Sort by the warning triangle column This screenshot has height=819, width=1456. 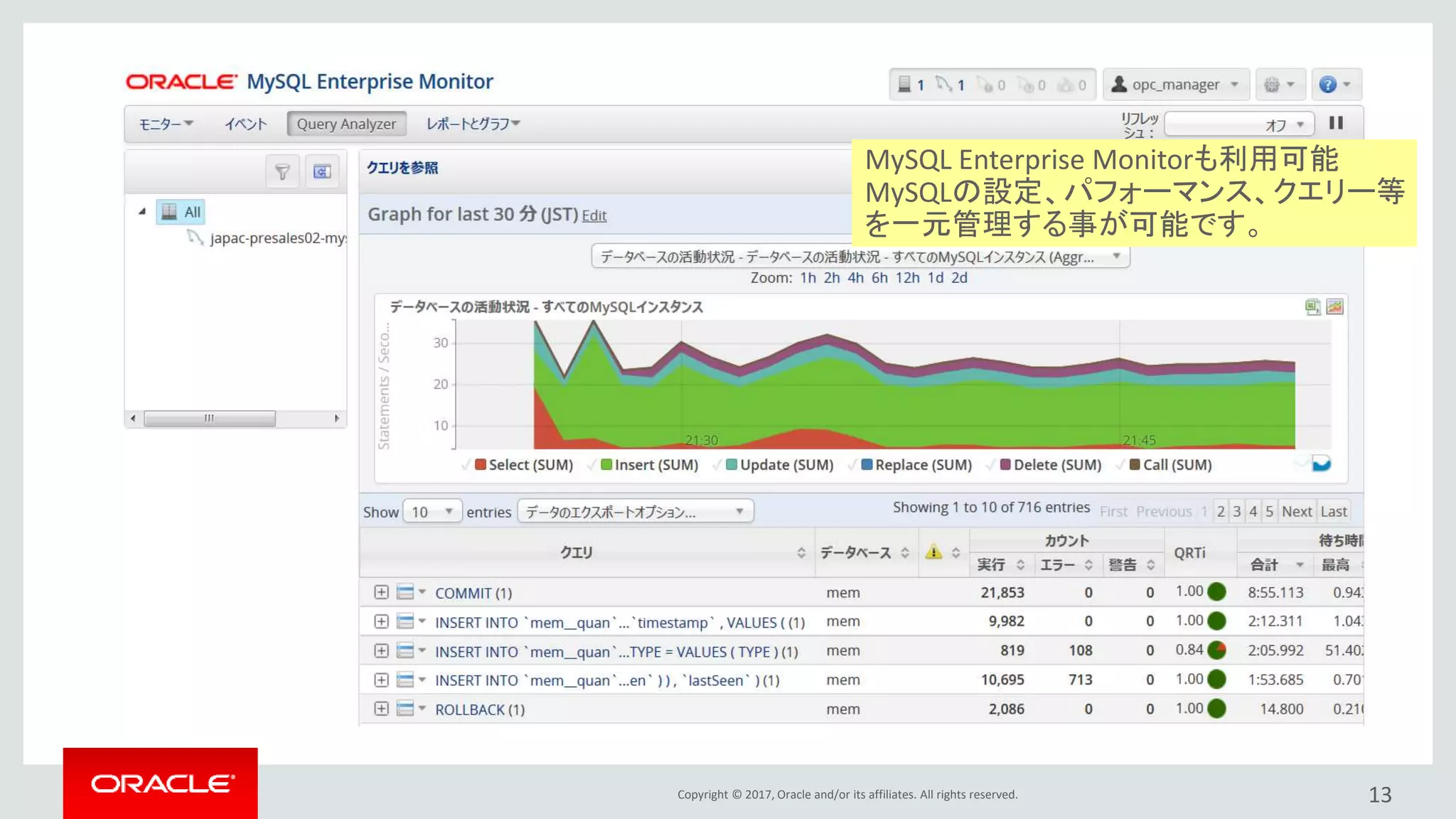coord(943,552)
